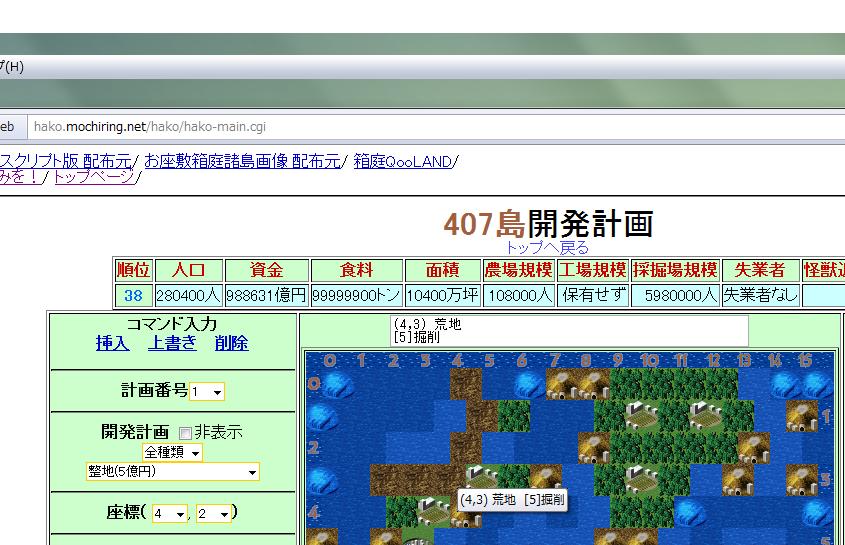Image resolution: width=845 pixels, height=545 pixels.
Task: Click the hako.mochiring.net address bar
Action: (x=435, y=127)
